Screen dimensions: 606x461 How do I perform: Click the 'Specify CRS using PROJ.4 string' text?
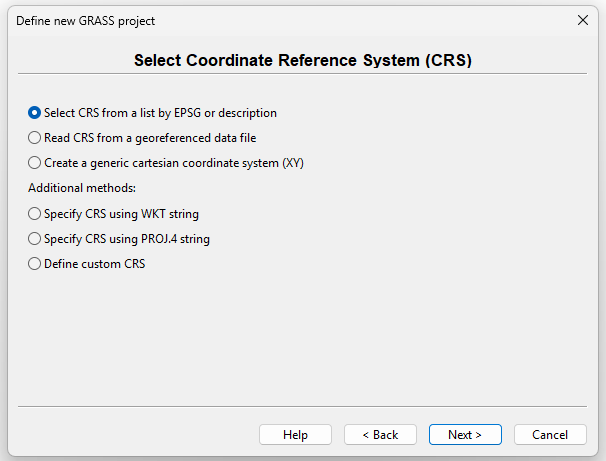[127, 239]
